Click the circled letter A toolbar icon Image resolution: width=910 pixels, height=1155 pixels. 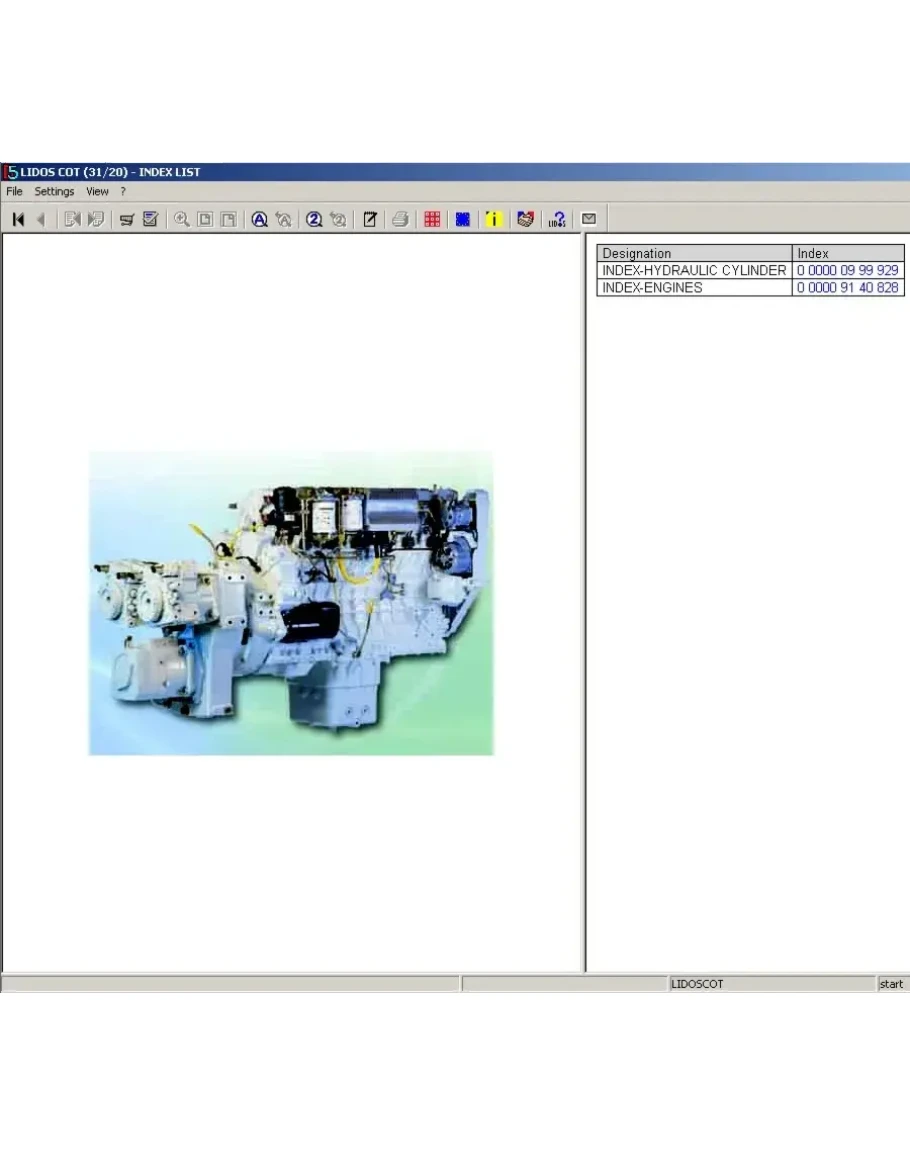click(259, 220)
